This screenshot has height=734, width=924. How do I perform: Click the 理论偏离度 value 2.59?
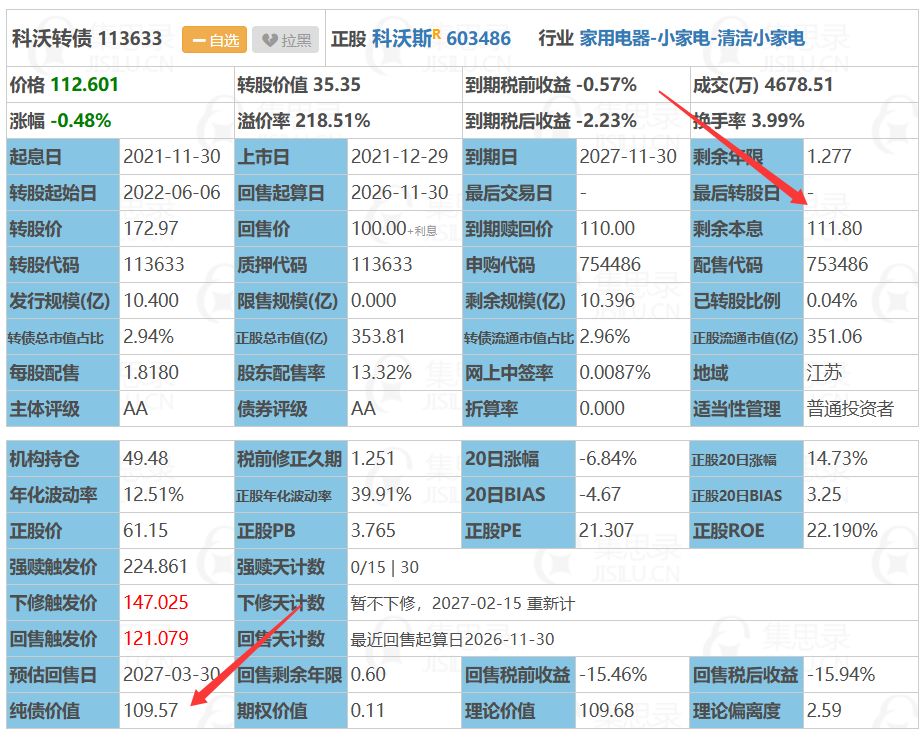824,710
